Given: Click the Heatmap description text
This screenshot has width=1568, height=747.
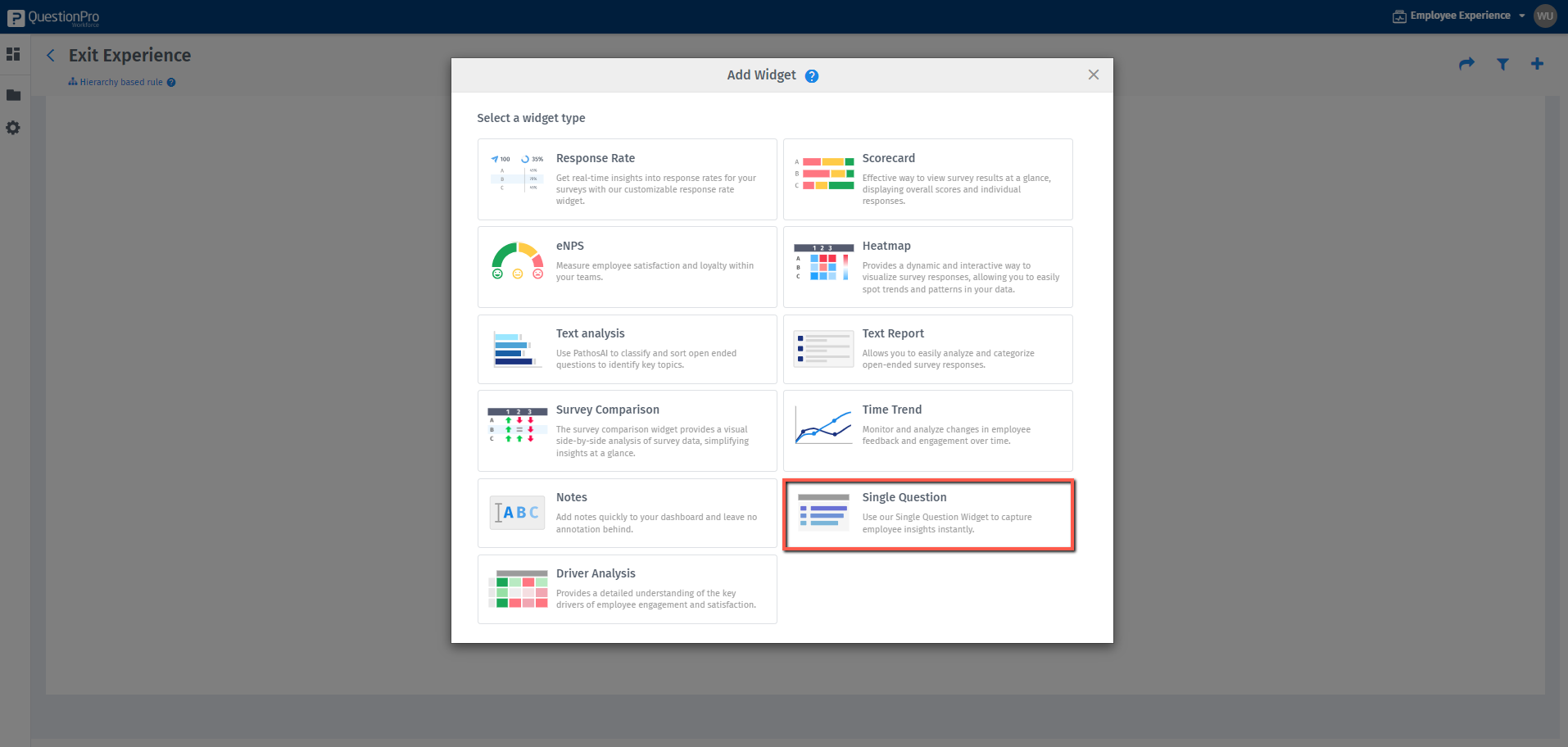Looking at the screenshot, I should click(x=961, y=278).
